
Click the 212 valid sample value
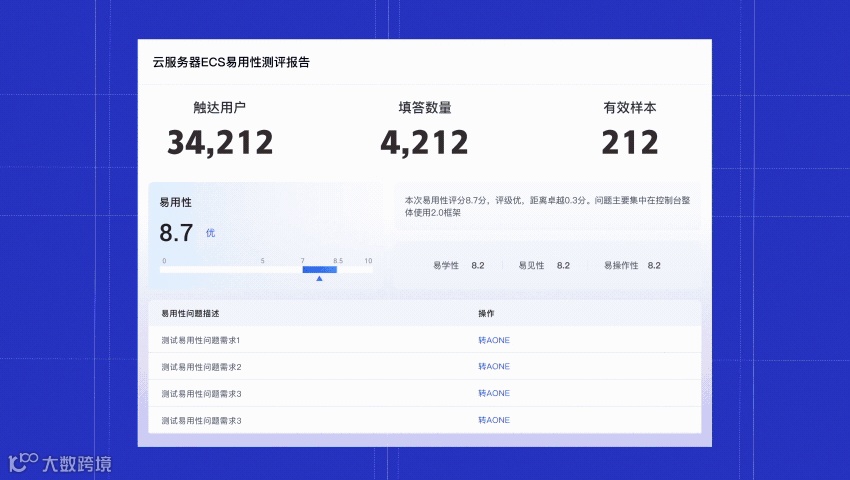tap(630, 142)
